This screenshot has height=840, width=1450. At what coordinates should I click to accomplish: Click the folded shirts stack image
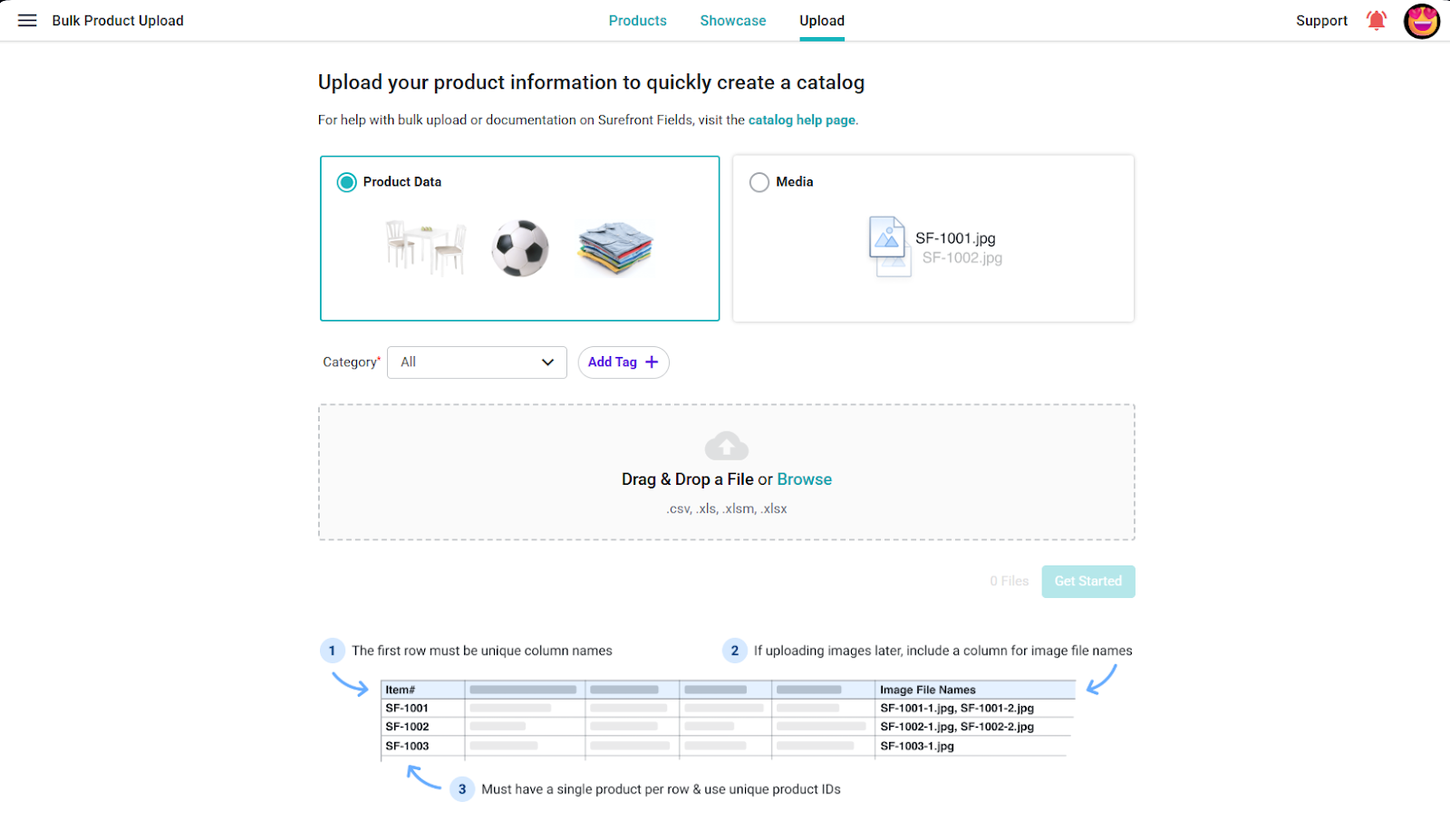pos(615,247)
